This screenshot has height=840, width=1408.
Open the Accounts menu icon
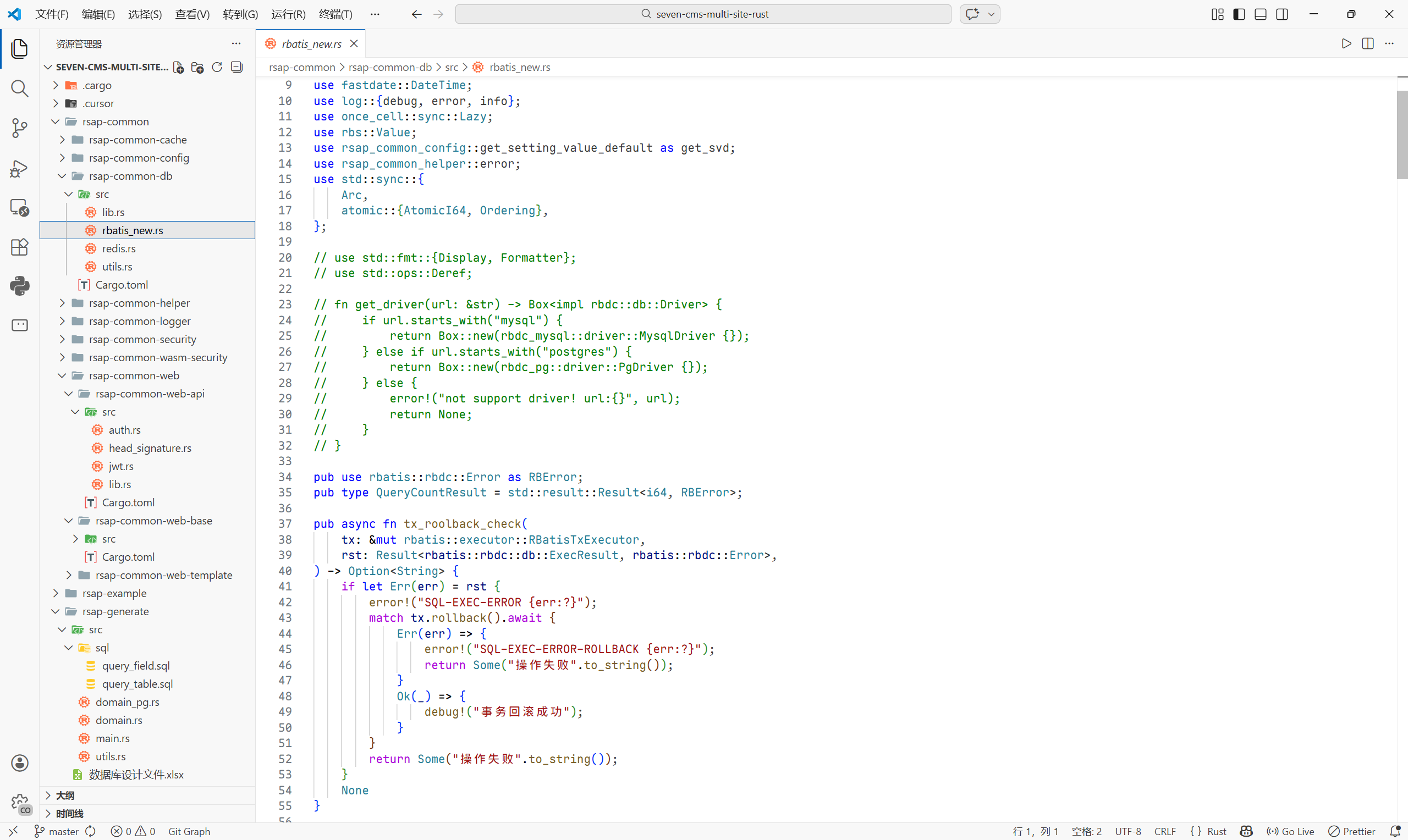(x=19, y=763)
